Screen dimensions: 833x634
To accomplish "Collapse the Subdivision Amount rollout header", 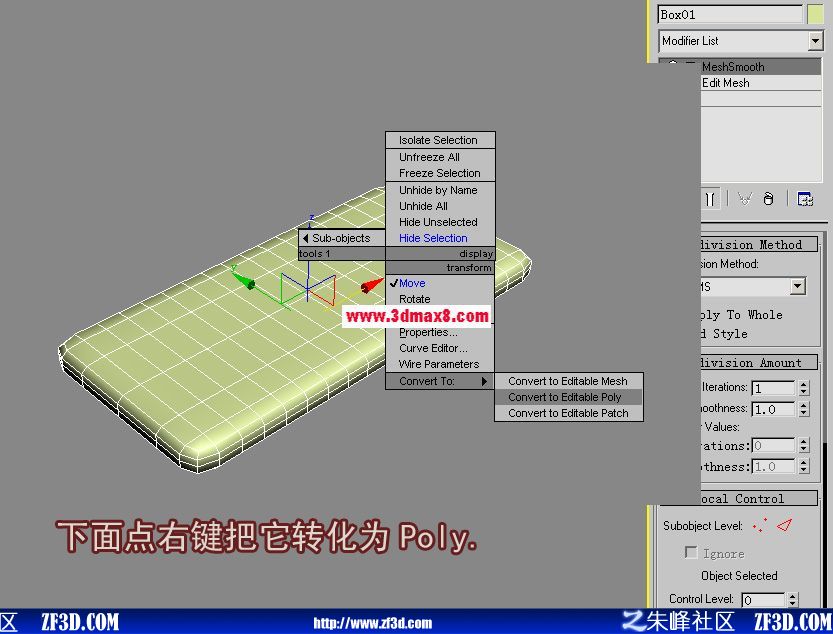I will (x=759, y=362).
